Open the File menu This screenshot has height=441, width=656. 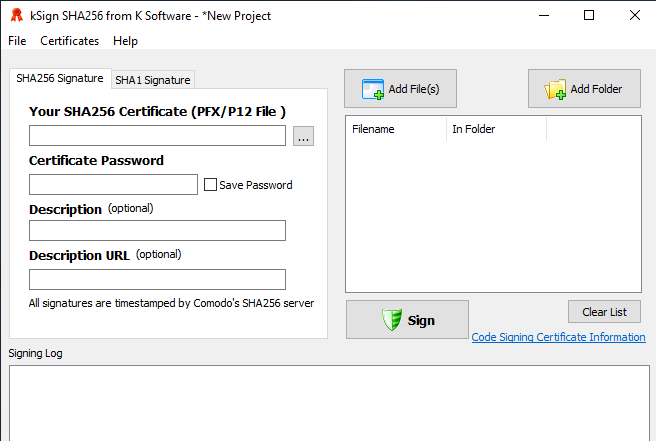click(x=17, y=41)
